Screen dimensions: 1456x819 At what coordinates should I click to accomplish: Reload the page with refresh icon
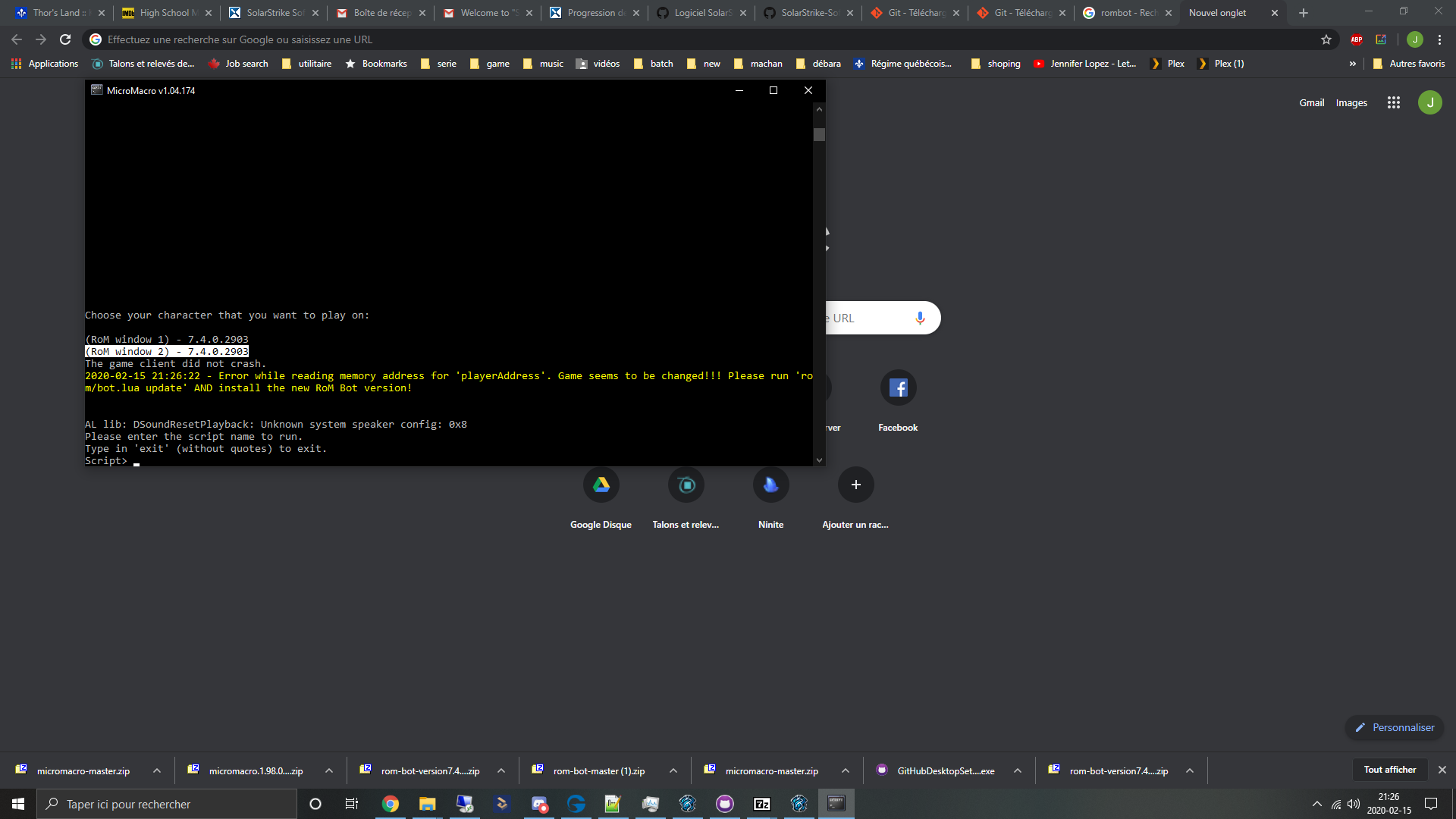pyautogui.click(x=65, y=39)
